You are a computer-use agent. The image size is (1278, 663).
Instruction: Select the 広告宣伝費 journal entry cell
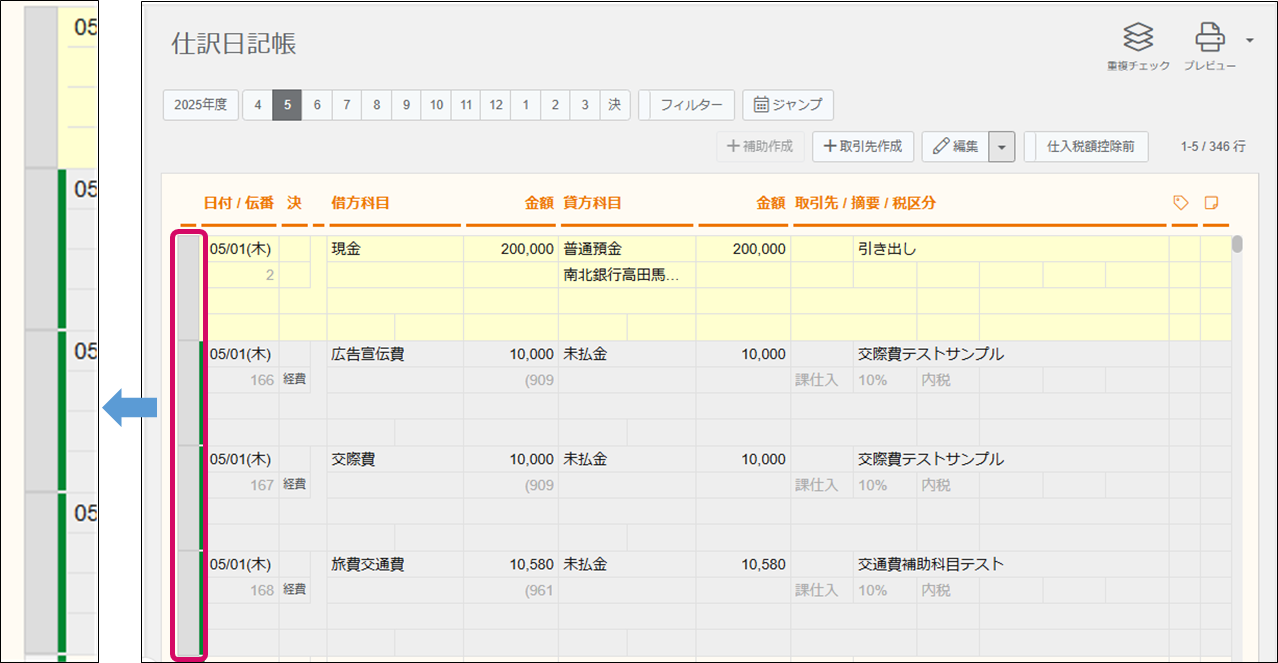(368, 354)
